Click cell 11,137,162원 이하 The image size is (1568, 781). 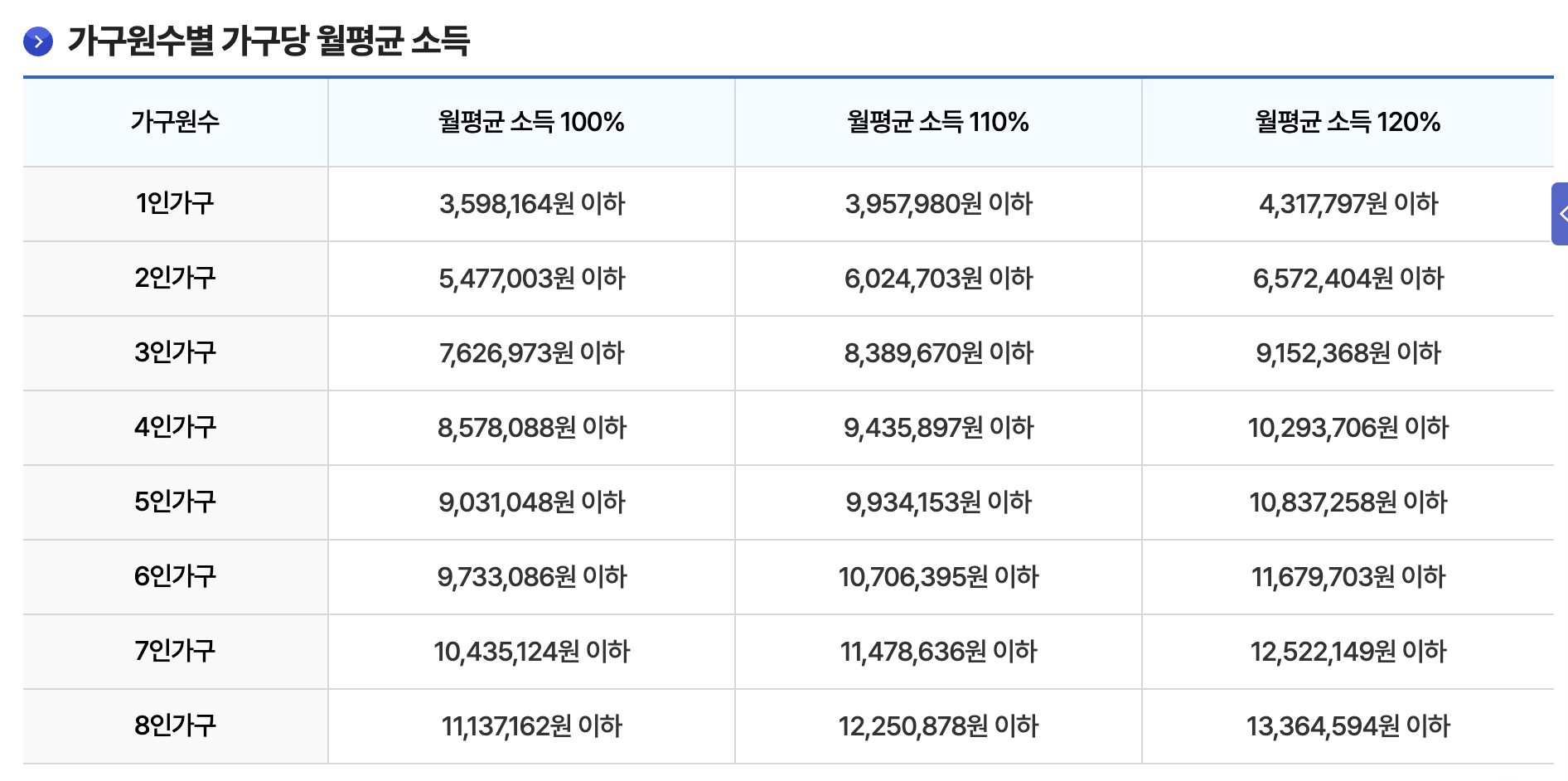pyautogui.click(x=531, y=726)
